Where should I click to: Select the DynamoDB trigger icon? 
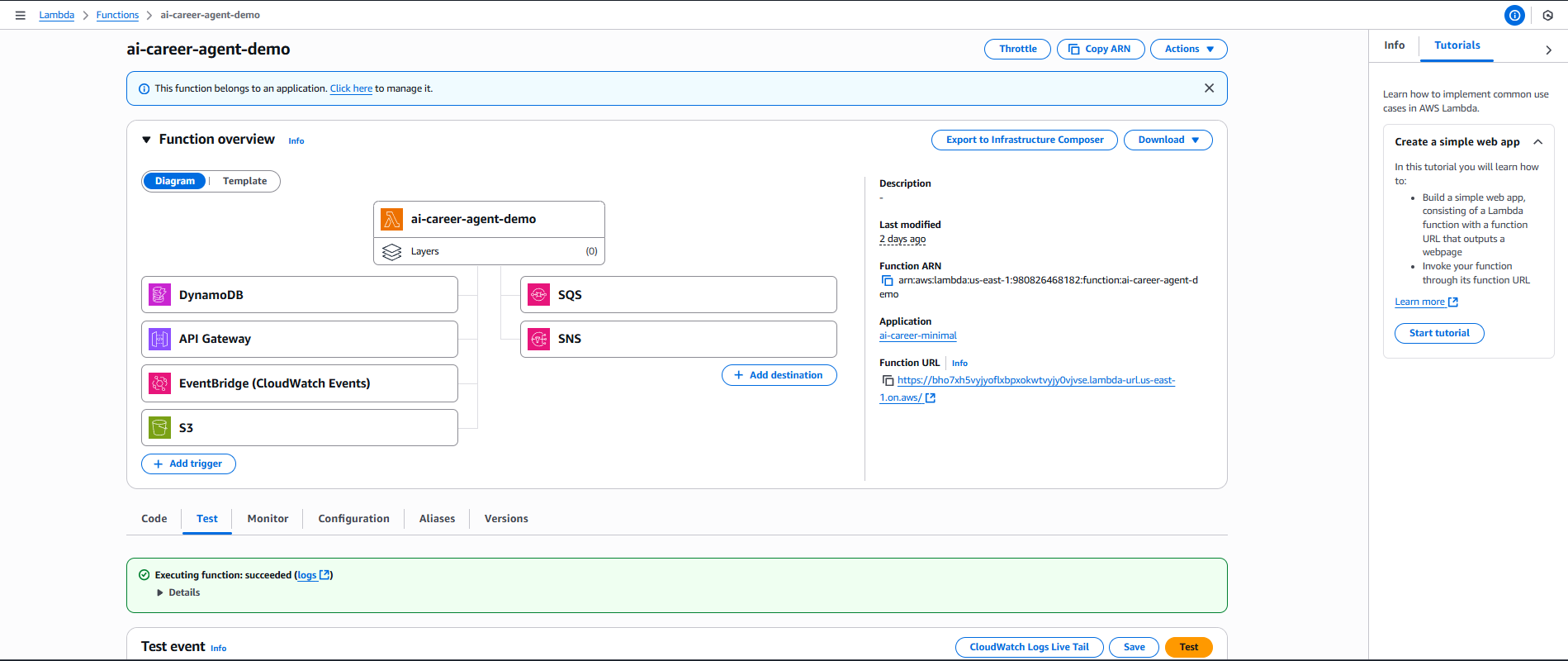pyautogui.click(x=159, y=295)
